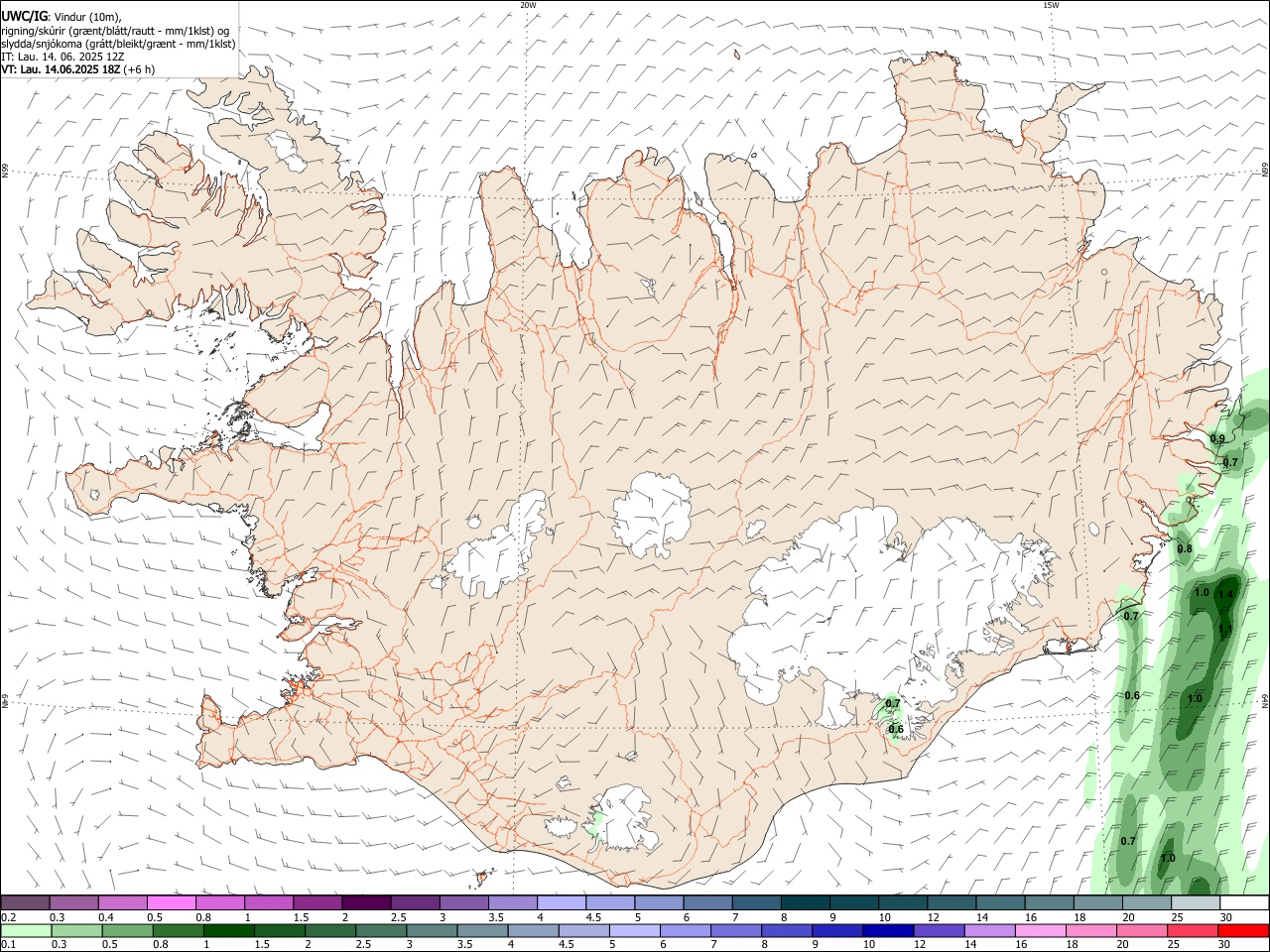Click the '1.4' precipitation value on the map
The width and height of the screenshot is (1270, 952).
pyautogui.click(x=1225, y=594)
